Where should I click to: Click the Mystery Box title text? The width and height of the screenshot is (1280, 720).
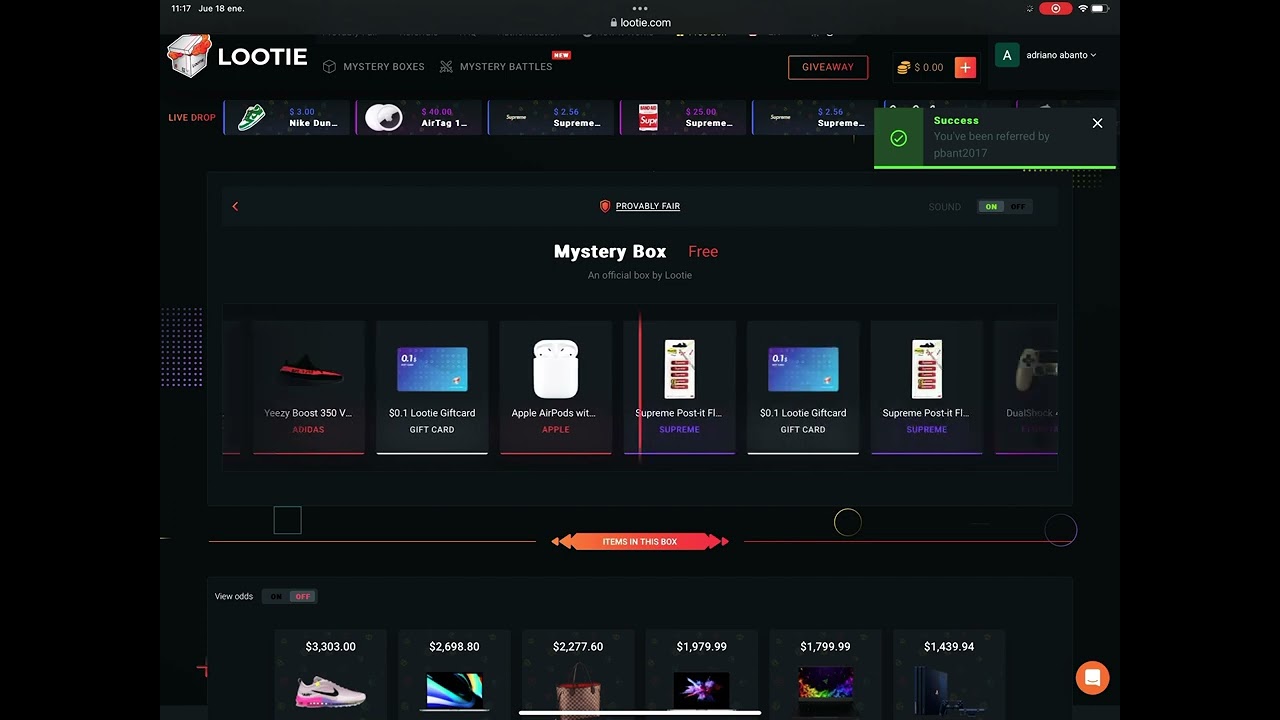pos(610,251)
